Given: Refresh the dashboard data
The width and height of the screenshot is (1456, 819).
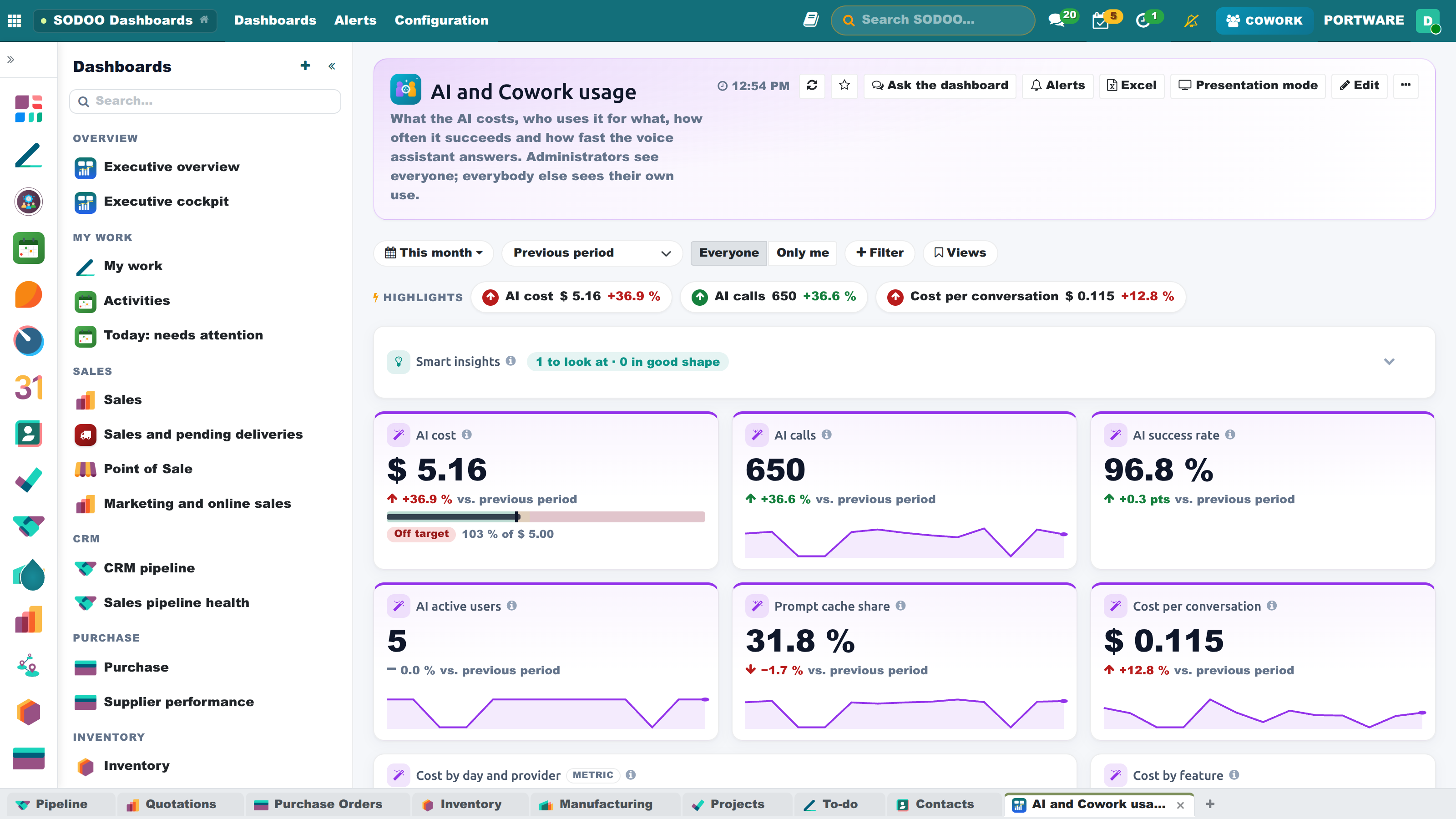Looking at the screenshot, I should tap(812, 86).
